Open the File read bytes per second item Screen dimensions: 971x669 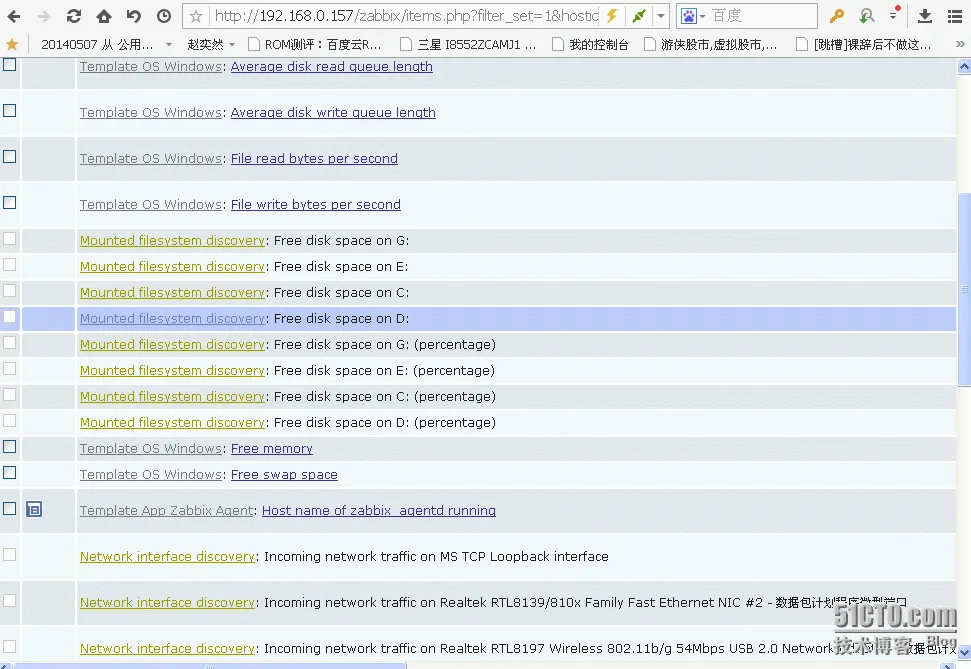pyautogui.click(x=314, y=159)
